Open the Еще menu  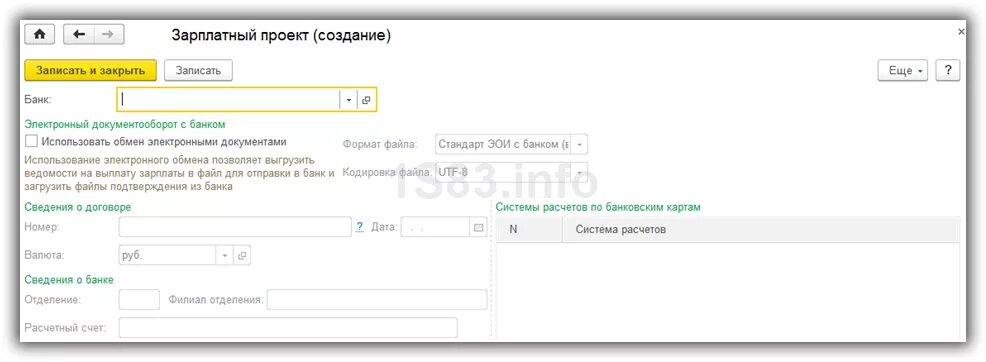click(x=903, y=70)
